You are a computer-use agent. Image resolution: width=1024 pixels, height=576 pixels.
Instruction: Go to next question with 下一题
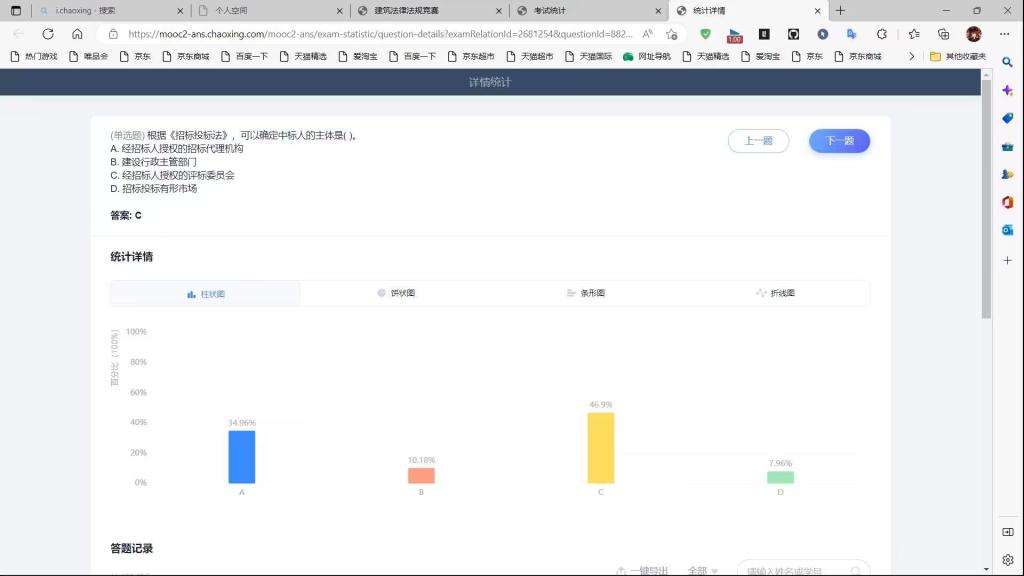pos(839,141)
